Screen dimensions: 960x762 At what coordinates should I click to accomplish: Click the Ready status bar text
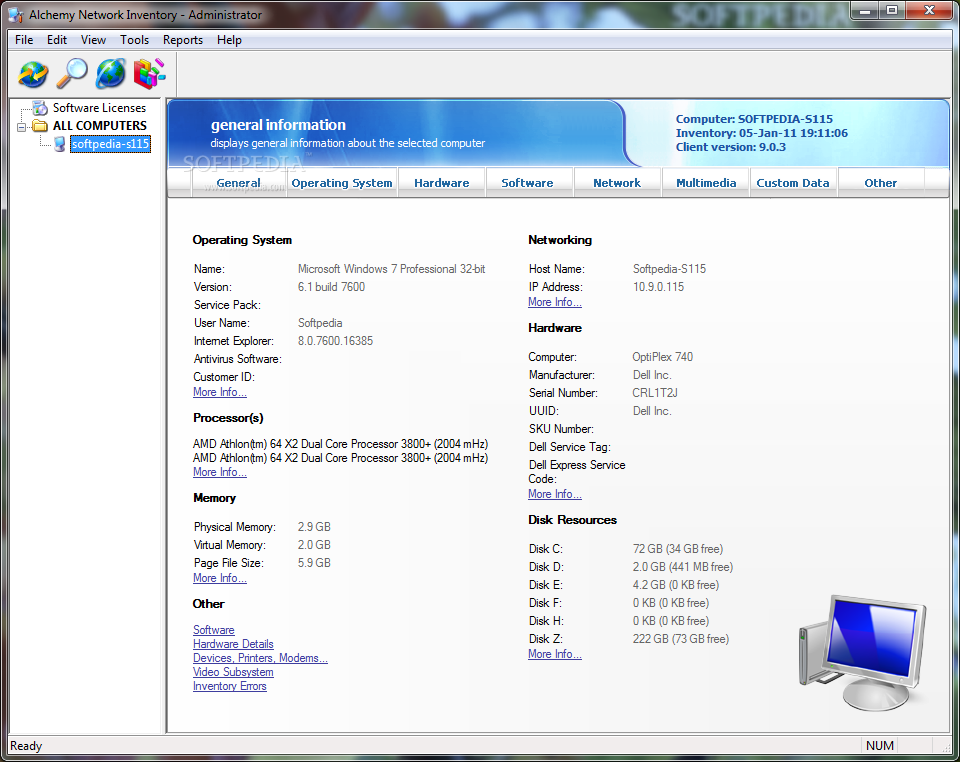click(x=26, y=746)
